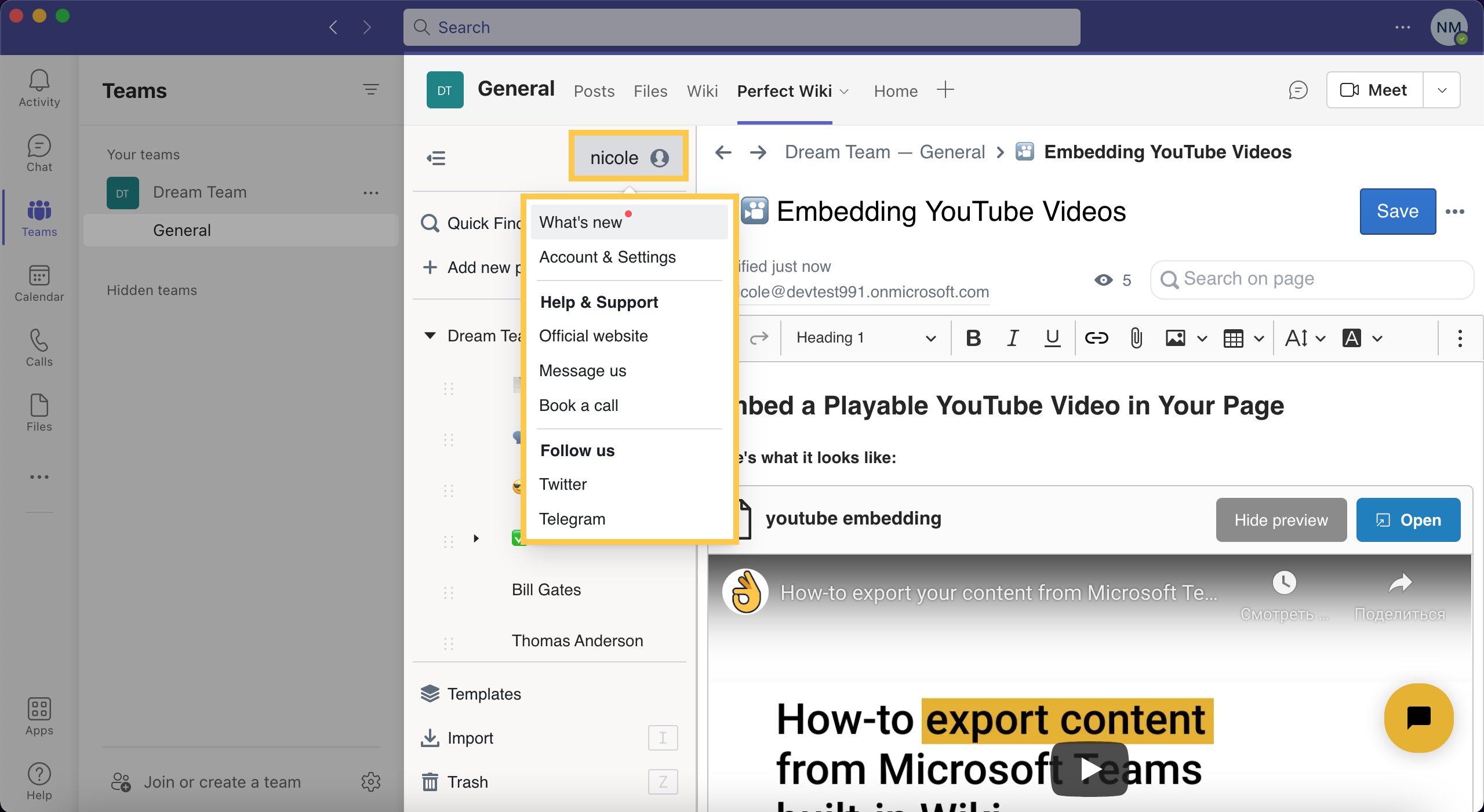
Task: Click the Bold formatting icon
Action: 973,338
